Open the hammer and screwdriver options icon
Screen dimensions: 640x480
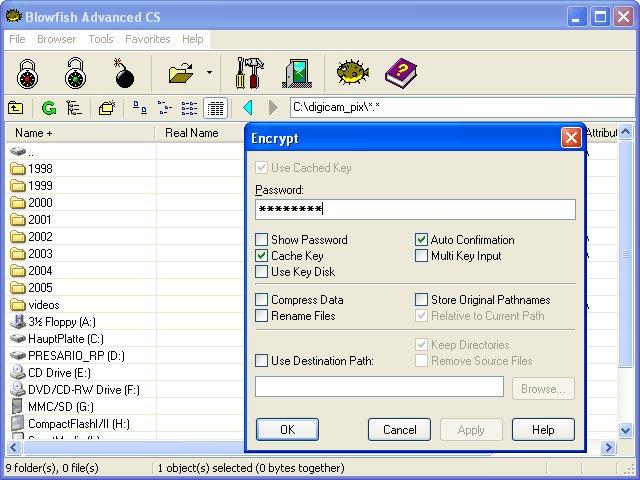click(249, 73)
